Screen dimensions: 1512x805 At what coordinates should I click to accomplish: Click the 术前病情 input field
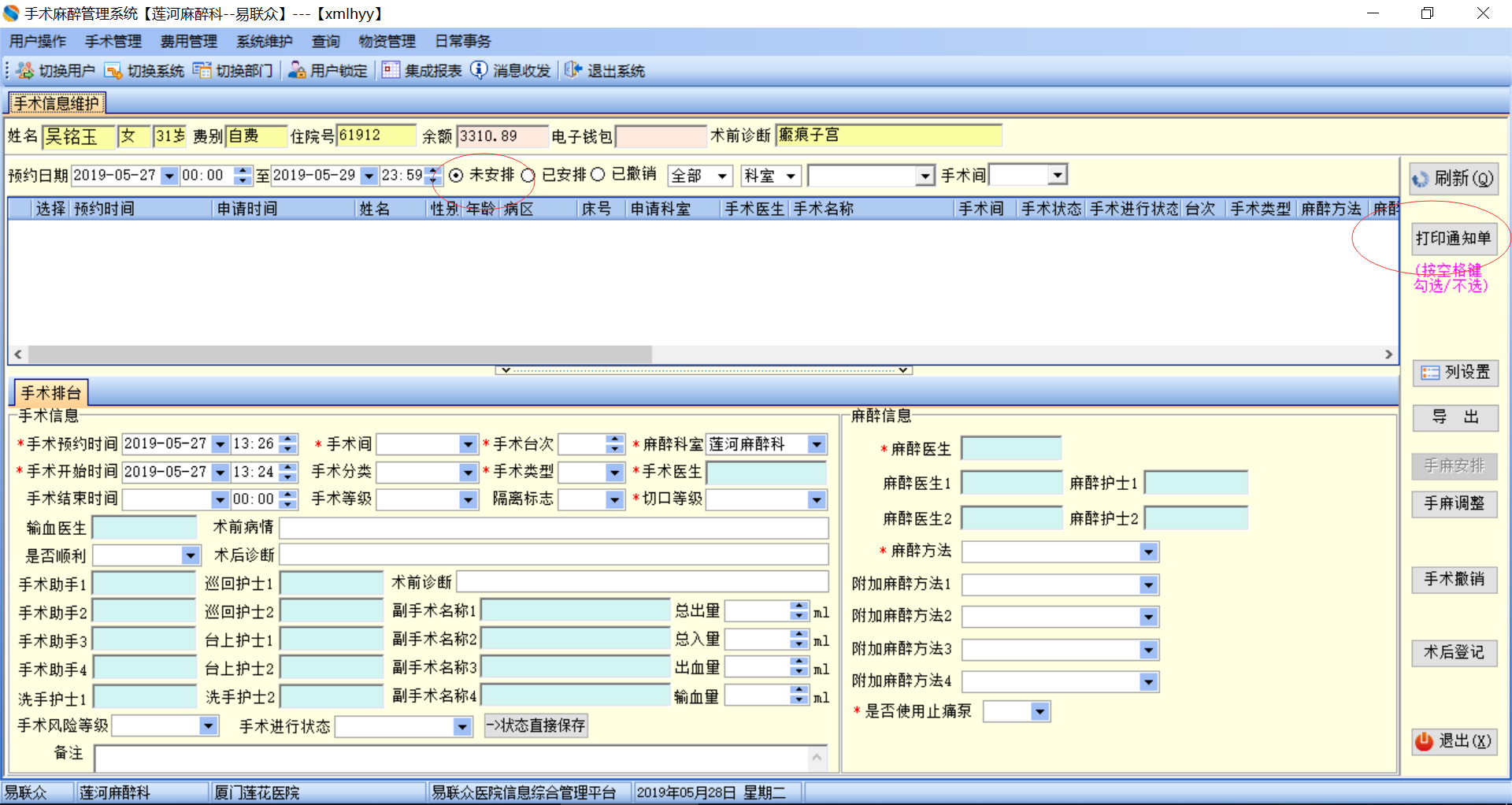(x=554, y=528)
